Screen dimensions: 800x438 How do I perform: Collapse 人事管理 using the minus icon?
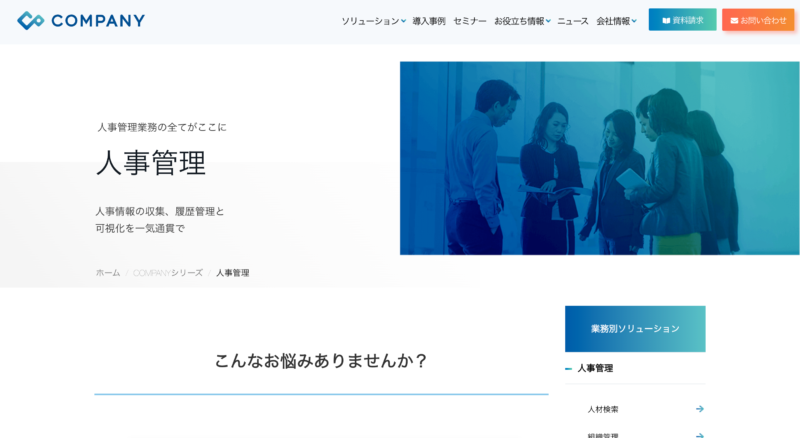click(x=569, y=369)
